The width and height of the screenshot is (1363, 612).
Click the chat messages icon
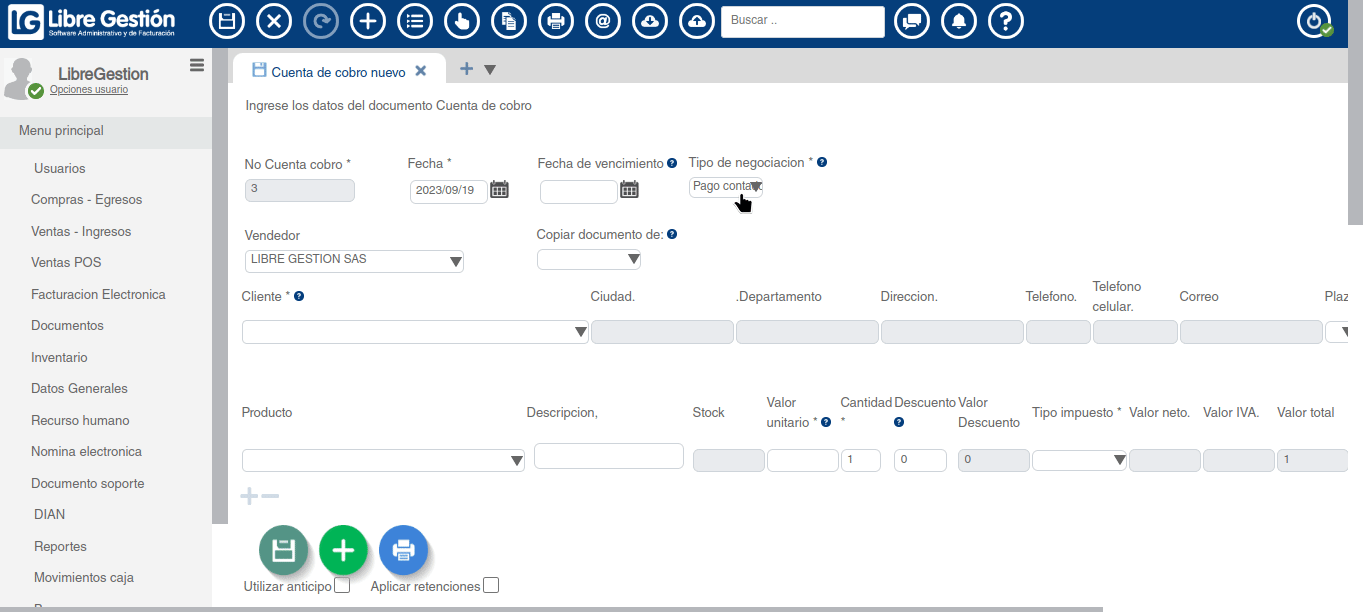pos(911,20)
